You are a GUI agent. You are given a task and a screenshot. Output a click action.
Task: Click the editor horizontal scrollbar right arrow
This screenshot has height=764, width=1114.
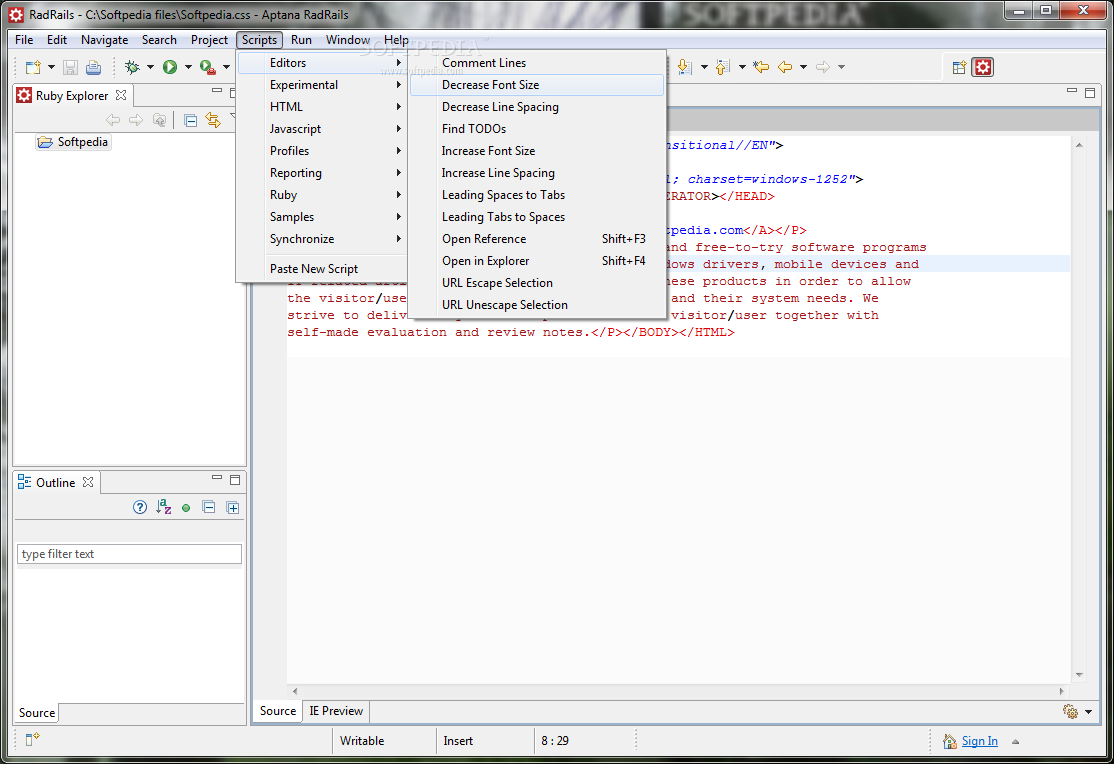point(1062,691)
